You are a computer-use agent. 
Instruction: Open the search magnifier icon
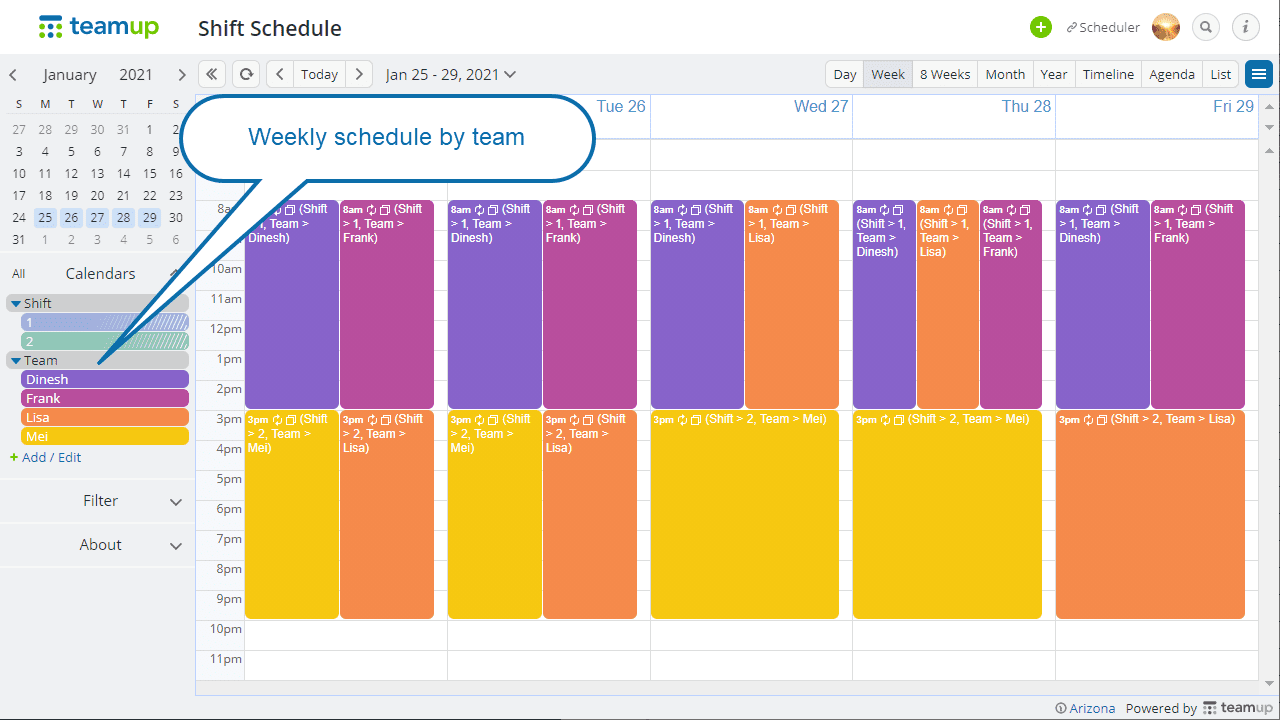click(1206, 27)
